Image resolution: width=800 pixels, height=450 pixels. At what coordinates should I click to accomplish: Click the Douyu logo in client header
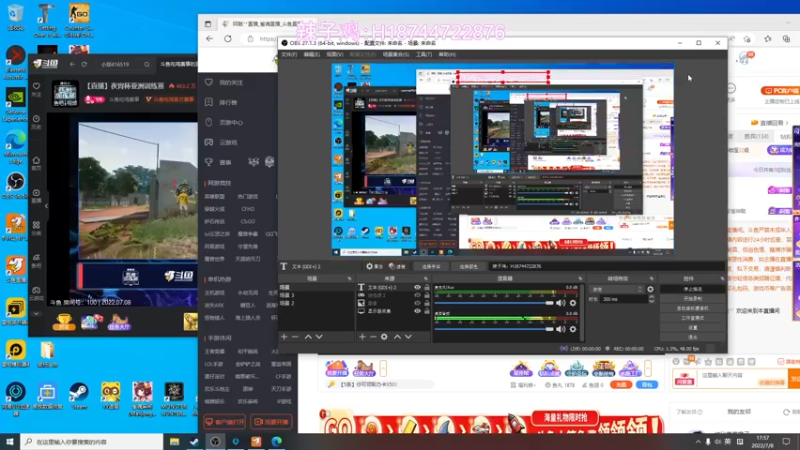46,64
